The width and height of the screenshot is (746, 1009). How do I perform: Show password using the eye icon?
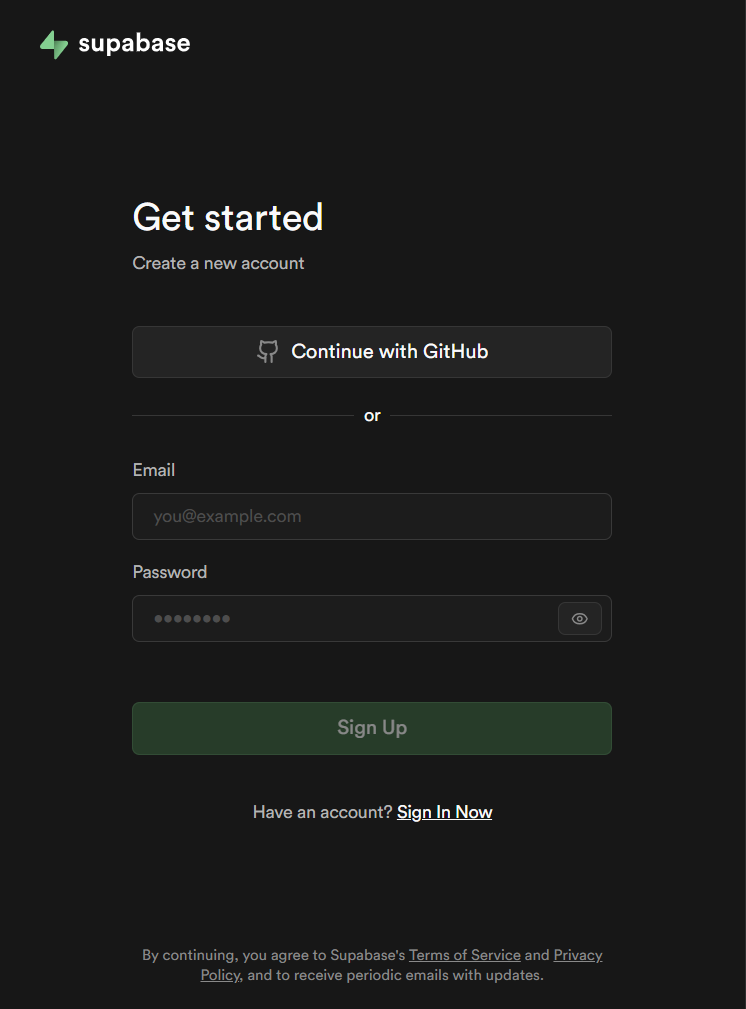pyautogui.click(x=580, y=619)
